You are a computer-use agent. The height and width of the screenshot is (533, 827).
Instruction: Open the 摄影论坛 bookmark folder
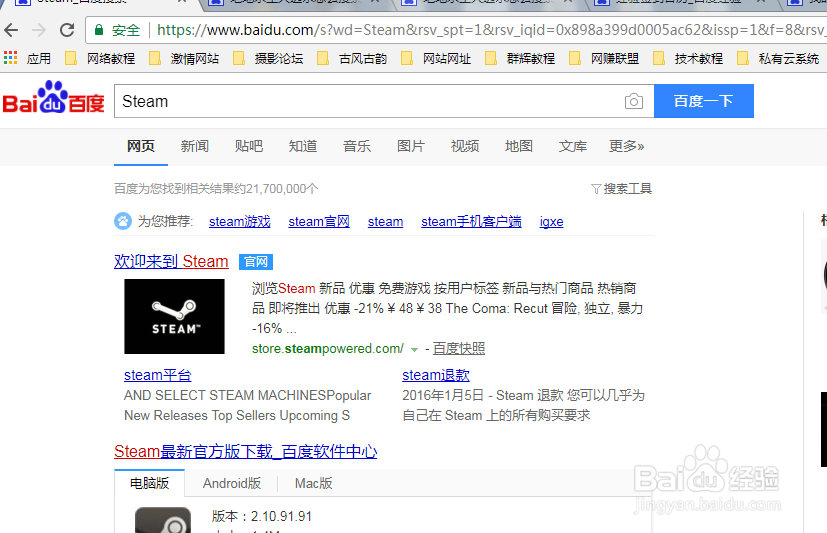[268, 58]
